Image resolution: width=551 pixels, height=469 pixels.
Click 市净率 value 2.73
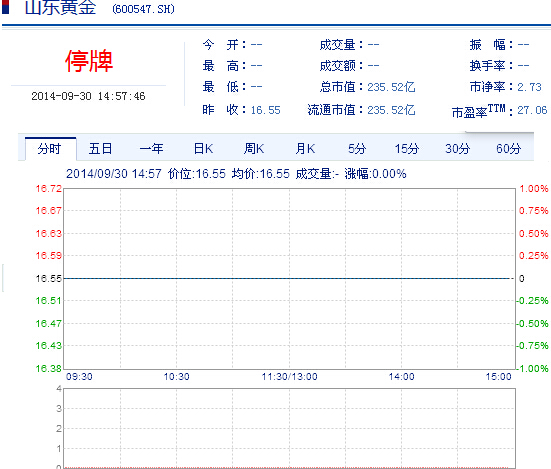tap(529, 87)
